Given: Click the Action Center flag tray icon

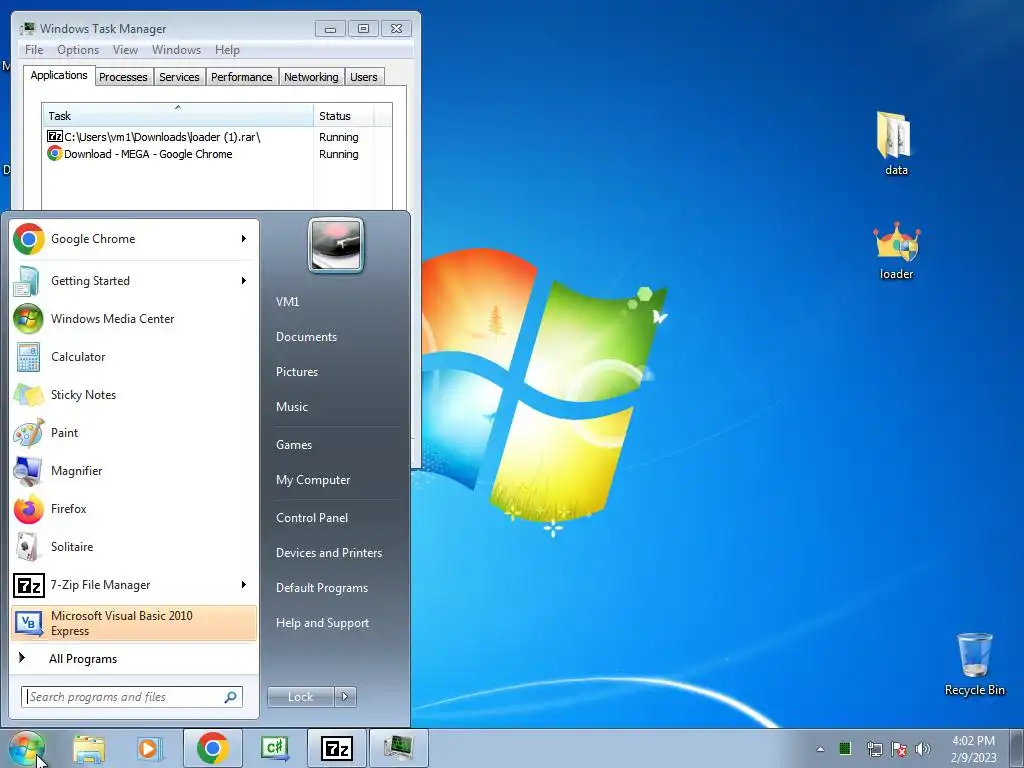Looking at the screenshot, I should (899, 749).
